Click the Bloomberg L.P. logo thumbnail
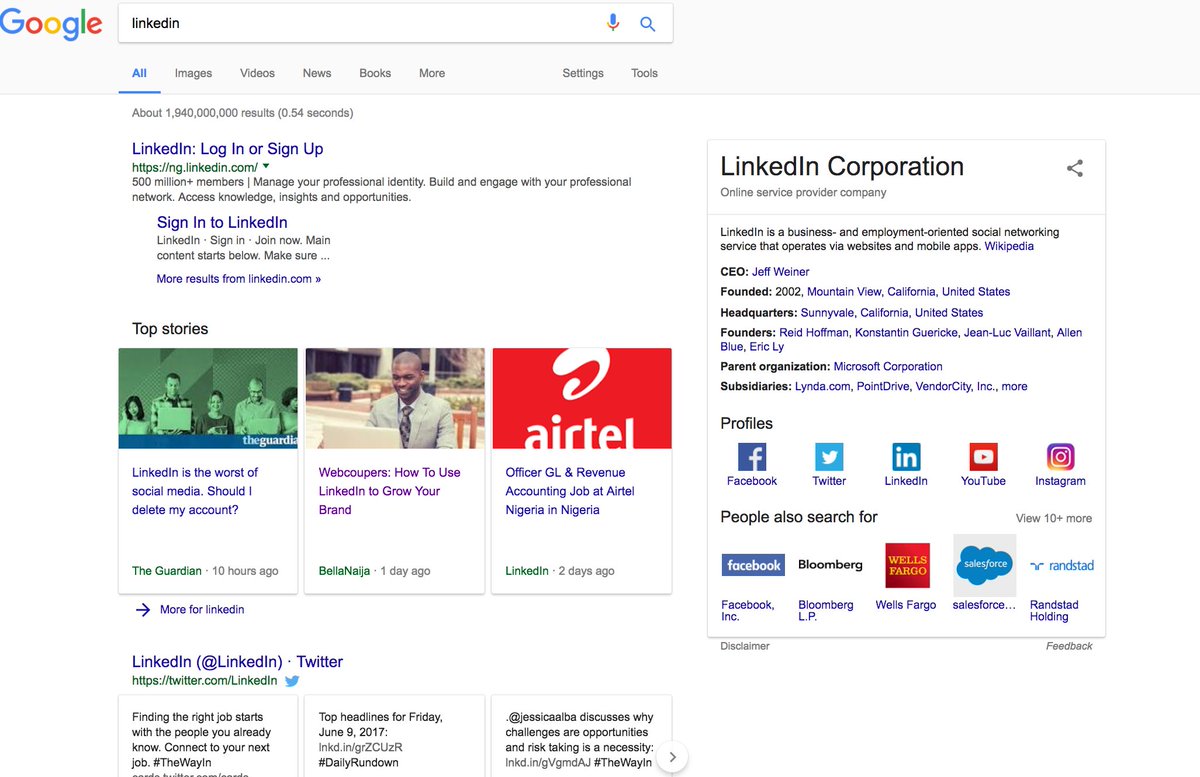Screen dimensions: 1200x777 coord(830,565)
